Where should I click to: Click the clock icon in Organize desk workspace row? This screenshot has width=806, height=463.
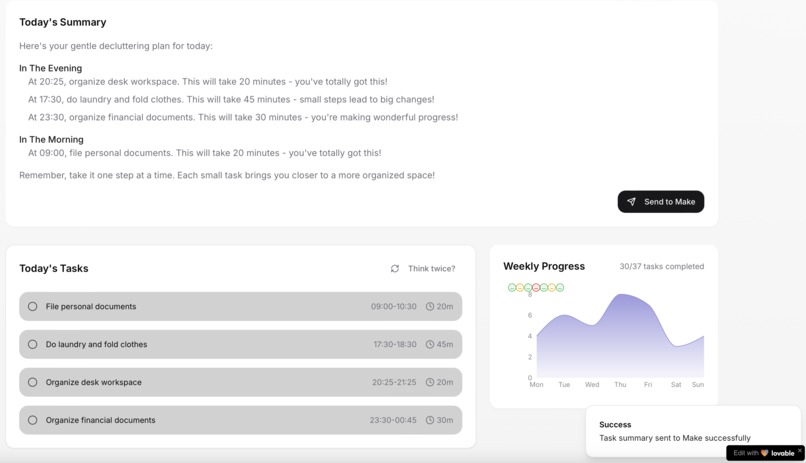[x=430, y=382]
